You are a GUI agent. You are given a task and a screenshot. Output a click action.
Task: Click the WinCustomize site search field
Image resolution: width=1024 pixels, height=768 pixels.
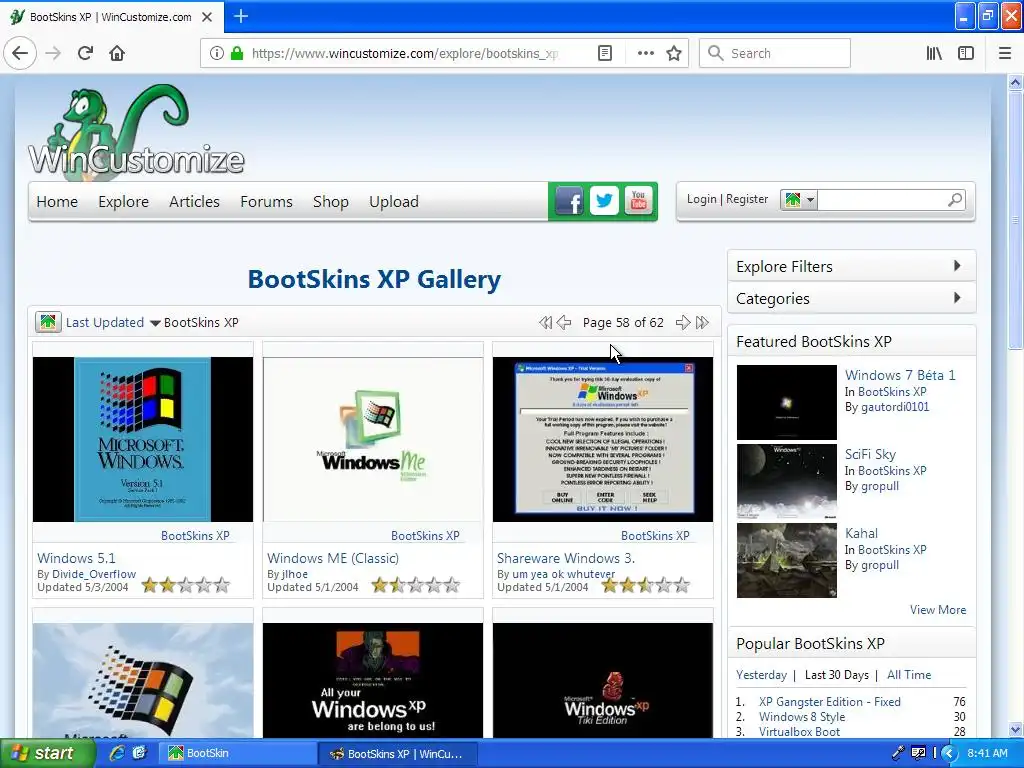[x=882, y=200]
